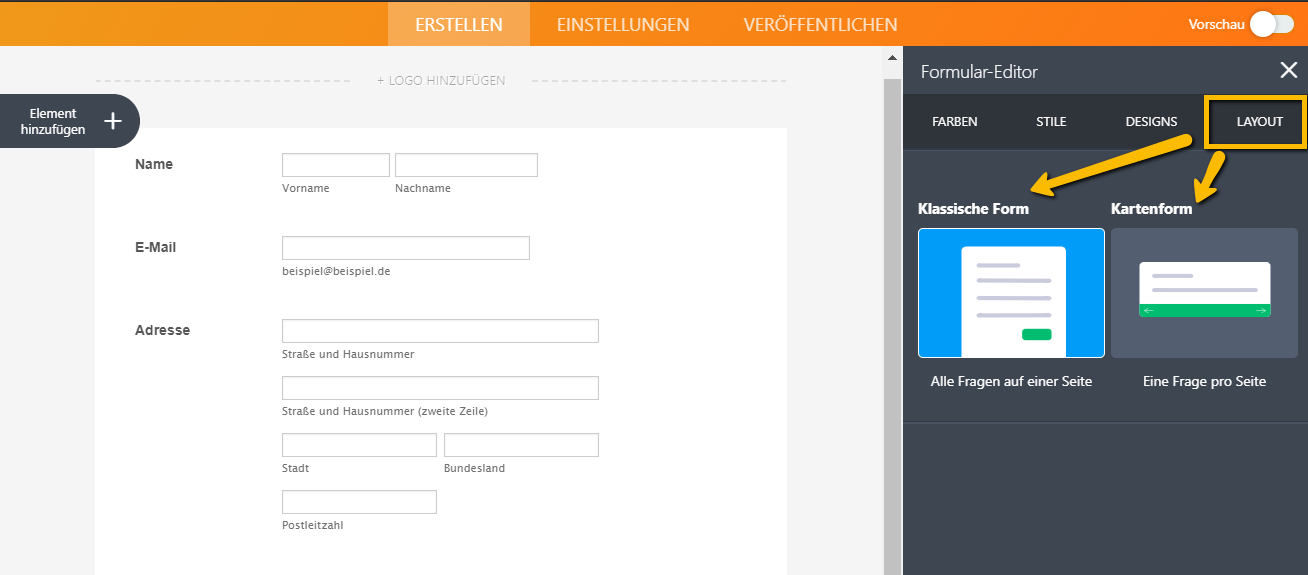
Task: Click the Postleitzahl input field
Action: click(359, 502)
